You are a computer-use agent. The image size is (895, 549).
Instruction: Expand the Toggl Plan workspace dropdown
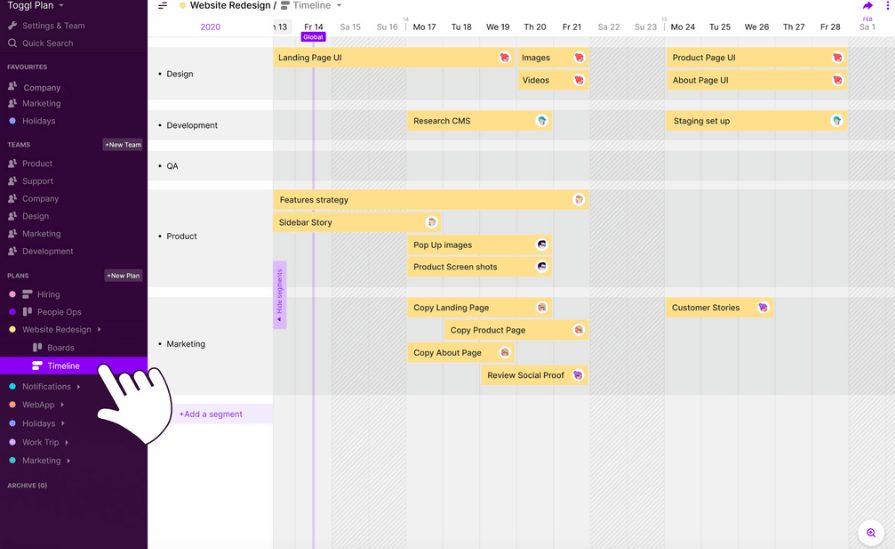(x=62, y=6)
